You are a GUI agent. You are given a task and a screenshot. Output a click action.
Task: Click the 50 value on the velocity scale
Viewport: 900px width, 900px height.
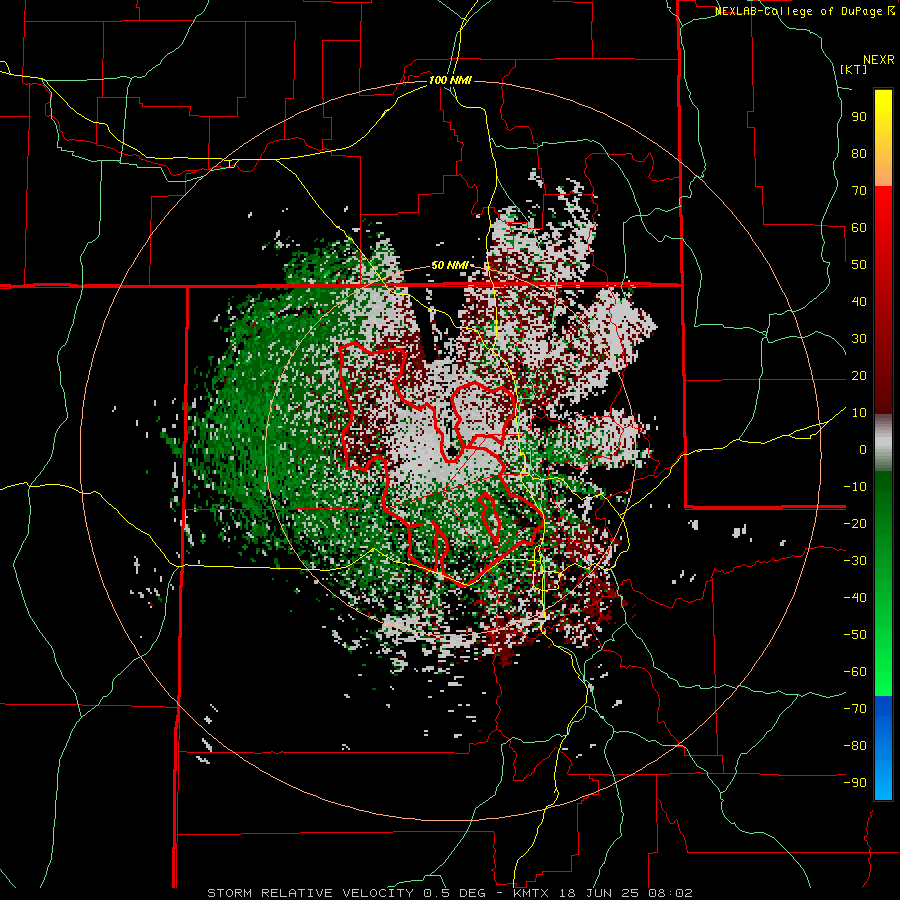click(x=859, y=265)
